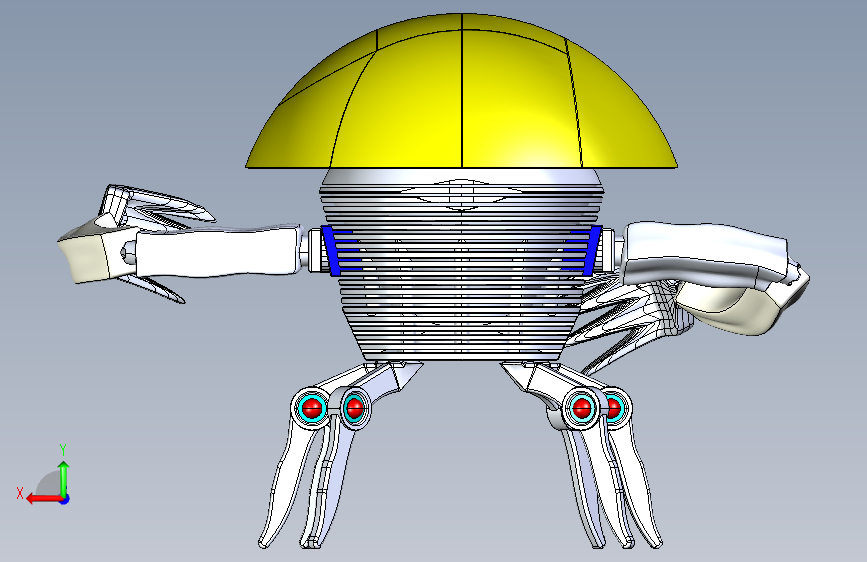Click the blue Z-axis dot at triad origin
This screenshot has height=562, width=867.
pos(65,499)
